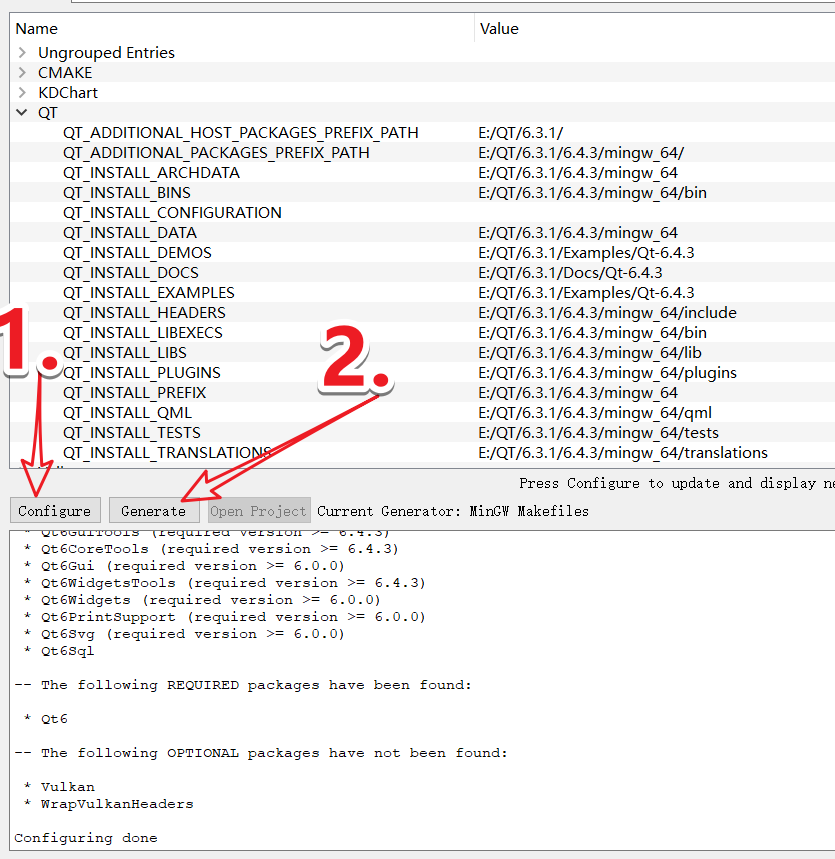
Task: Select QT_INSTALL_QML entry
Action: [127, 413]
